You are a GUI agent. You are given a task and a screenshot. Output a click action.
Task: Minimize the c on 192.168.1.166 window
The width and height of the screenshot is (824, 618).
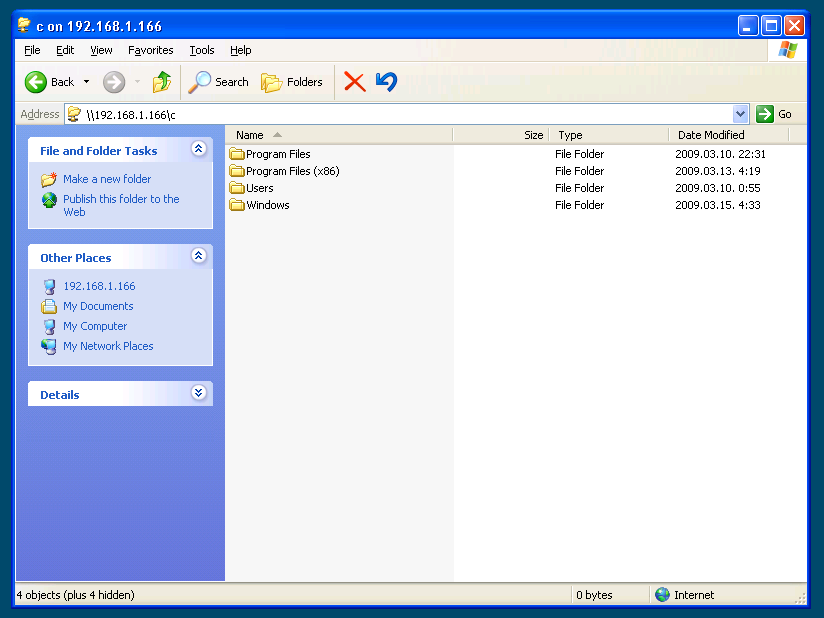tap(748, 25)
